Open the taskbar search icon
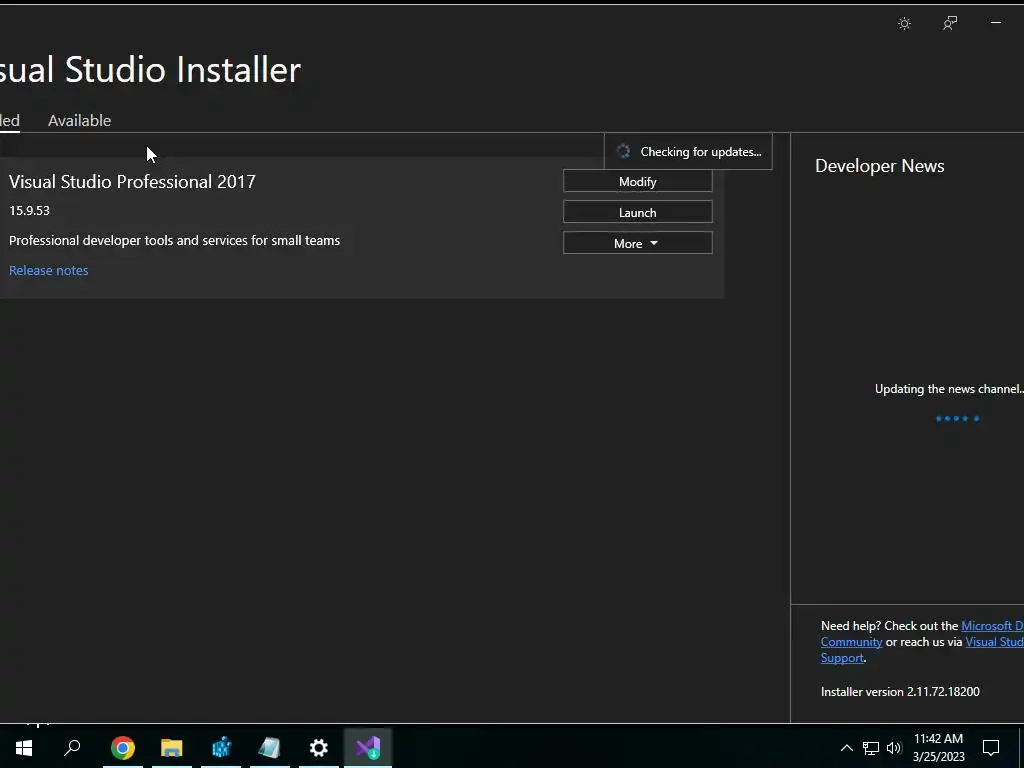This screenshot has width=1024, height=768. (72, 747)
